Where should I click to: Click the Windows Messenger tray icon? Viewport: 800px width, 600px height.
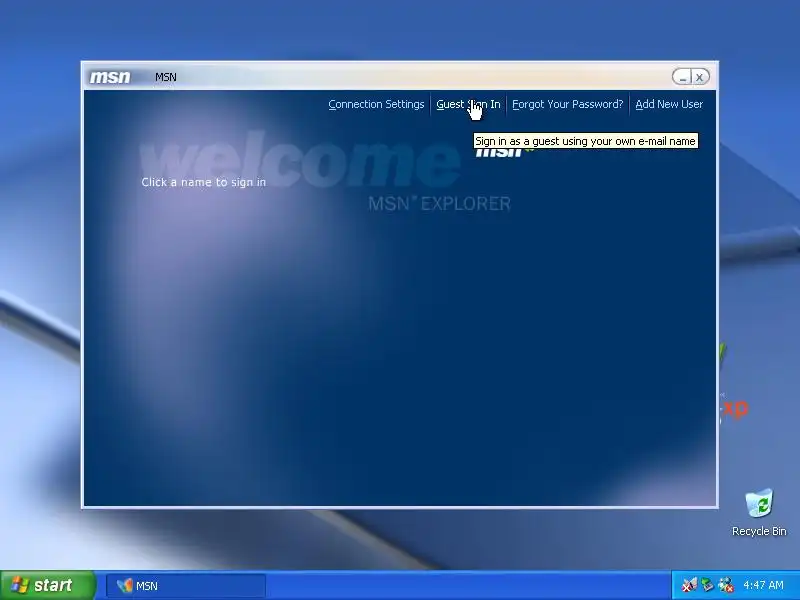[726, 585]
